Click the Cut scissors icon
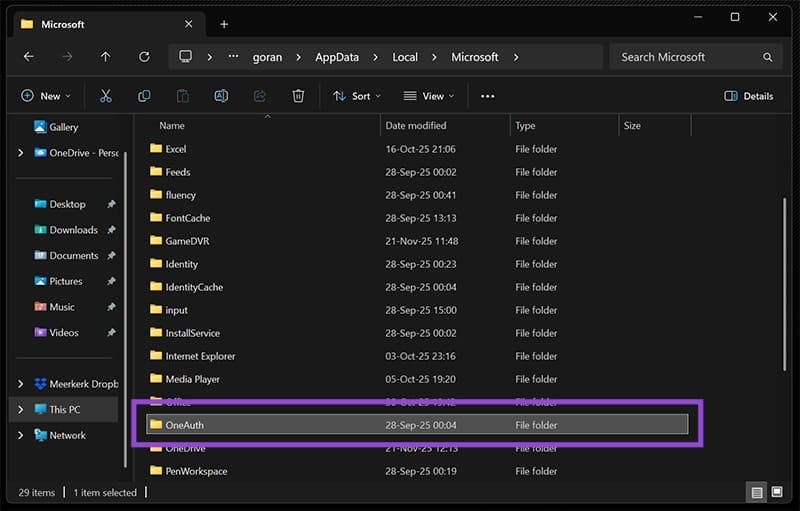The image size is (800, 511). click(x=106, y=96)
